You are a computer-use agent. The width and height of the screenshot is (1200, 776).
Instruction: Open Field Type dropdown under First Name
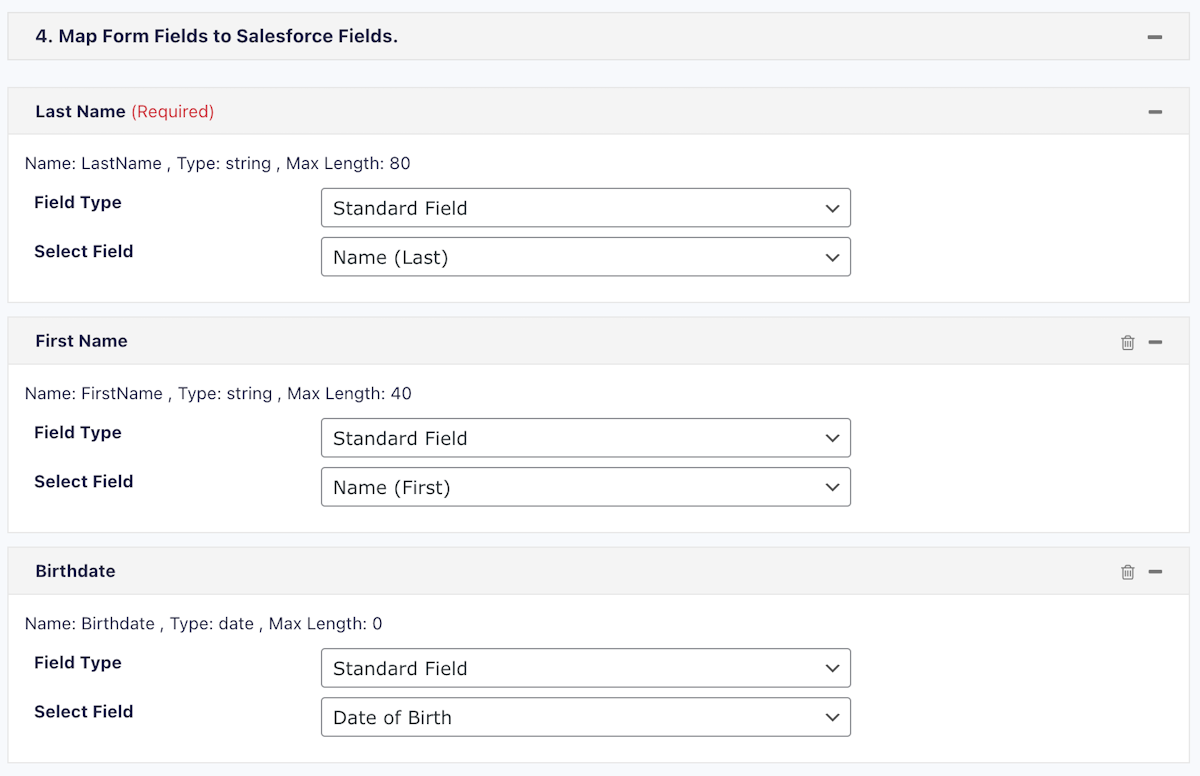point(586,438)
